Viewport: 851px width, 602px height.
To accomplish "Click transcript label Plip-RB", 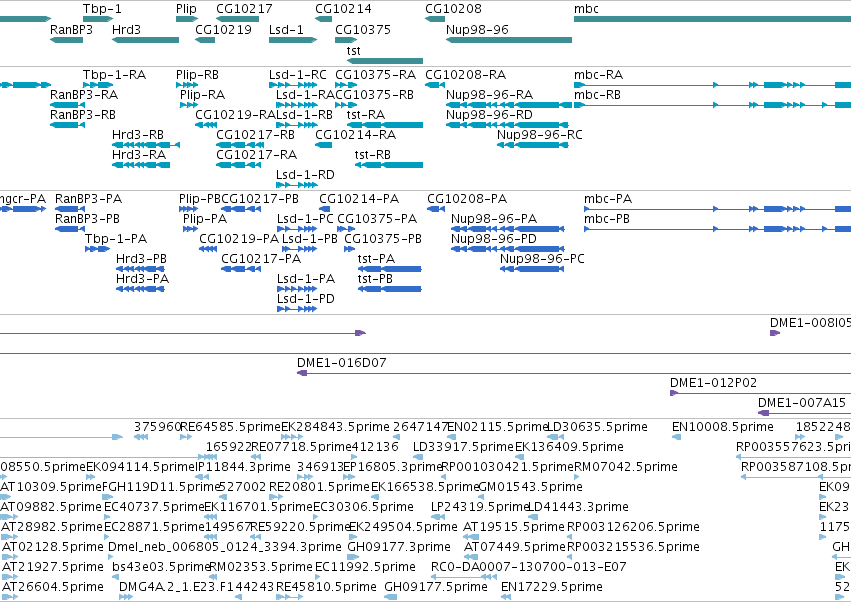I will click(x=197, y=74).
